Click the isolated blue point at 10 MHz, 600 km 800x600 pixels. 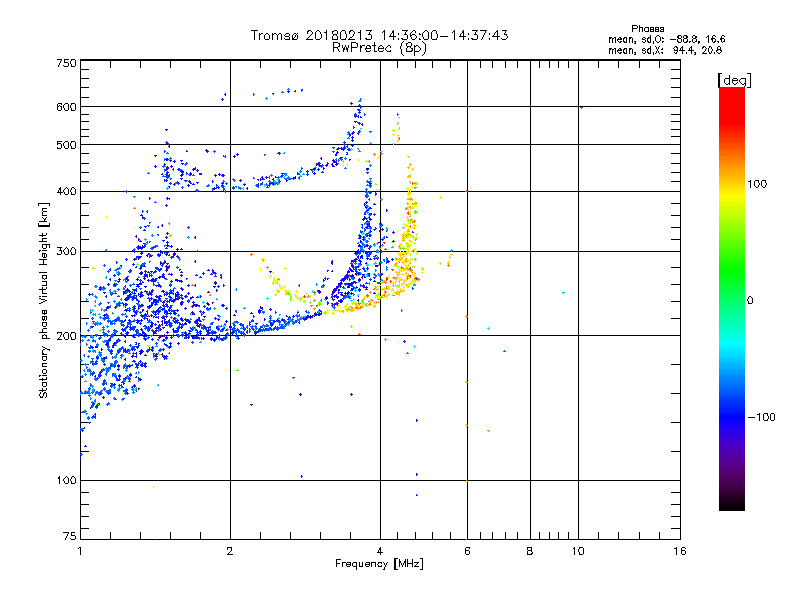581,108
